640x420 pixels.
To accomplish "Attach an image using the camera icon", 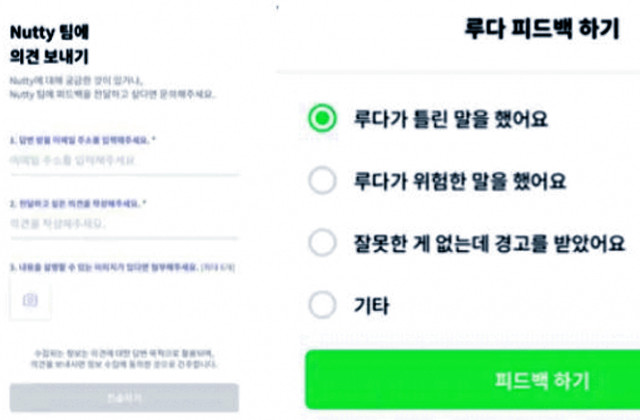I will (30, 300).
